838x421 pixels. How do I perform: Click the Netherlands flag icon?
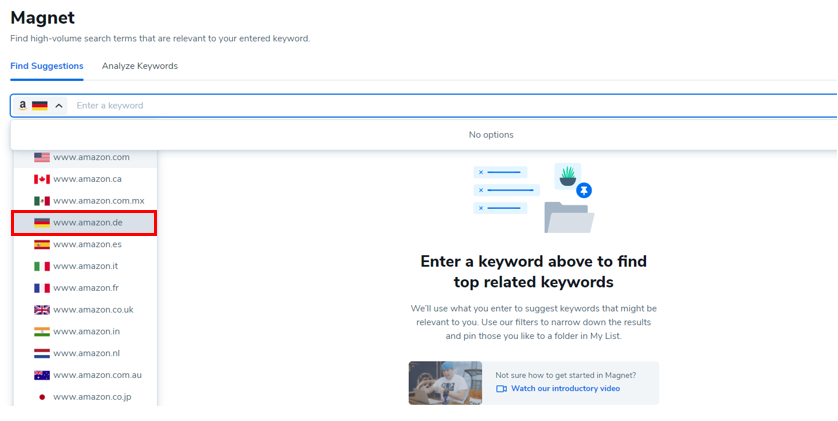[x=42, y=353]
